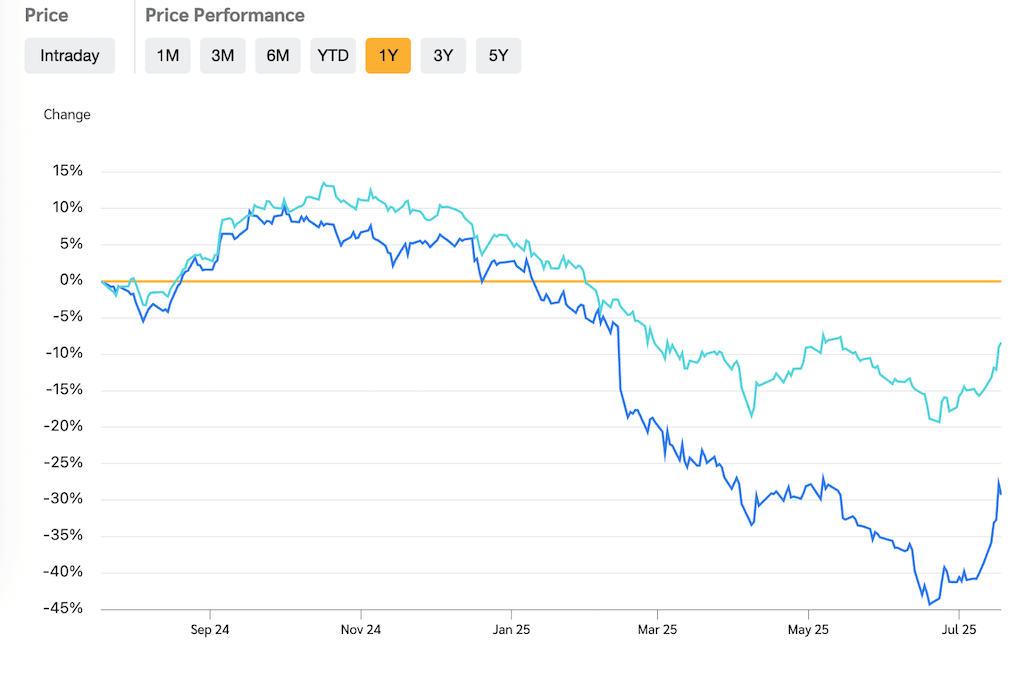
Task: Select the 1M performance range
Action: [168, 56]
